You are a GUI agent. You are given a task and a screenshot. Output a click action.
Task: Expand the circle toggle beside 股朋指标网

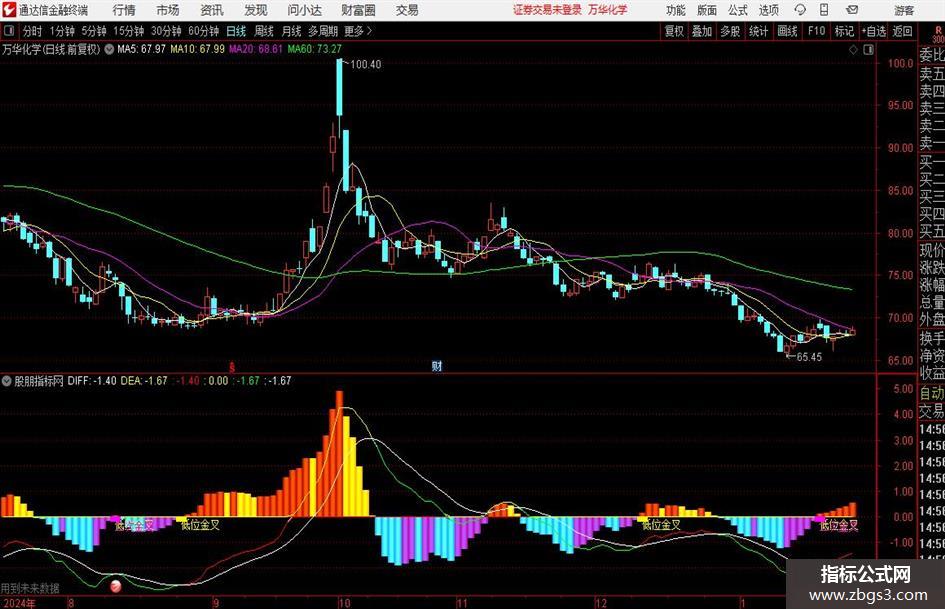[7, 381]
